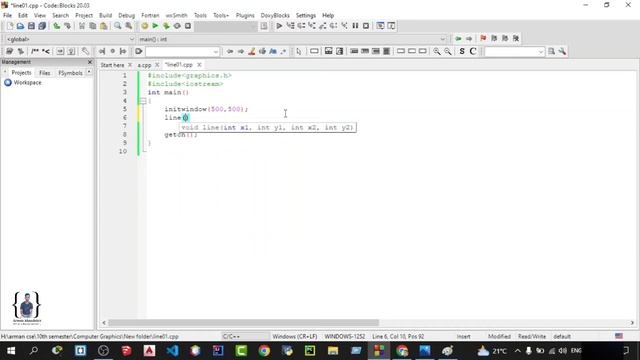Click the Break debugger pause icon
640x360 pixels.
tap(355, 26)
